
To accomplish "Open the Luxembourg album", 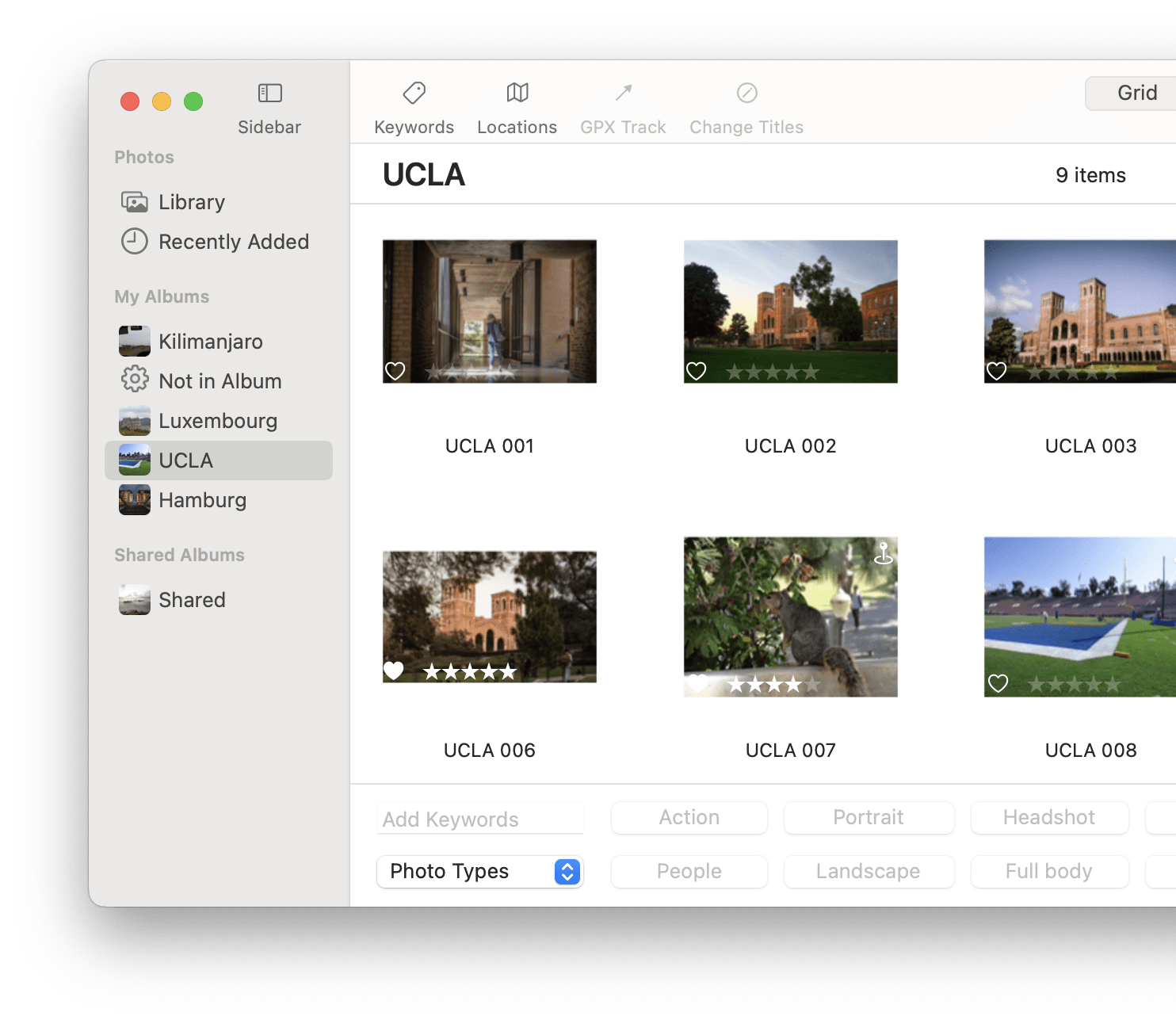I will click(x=219, y=421).
